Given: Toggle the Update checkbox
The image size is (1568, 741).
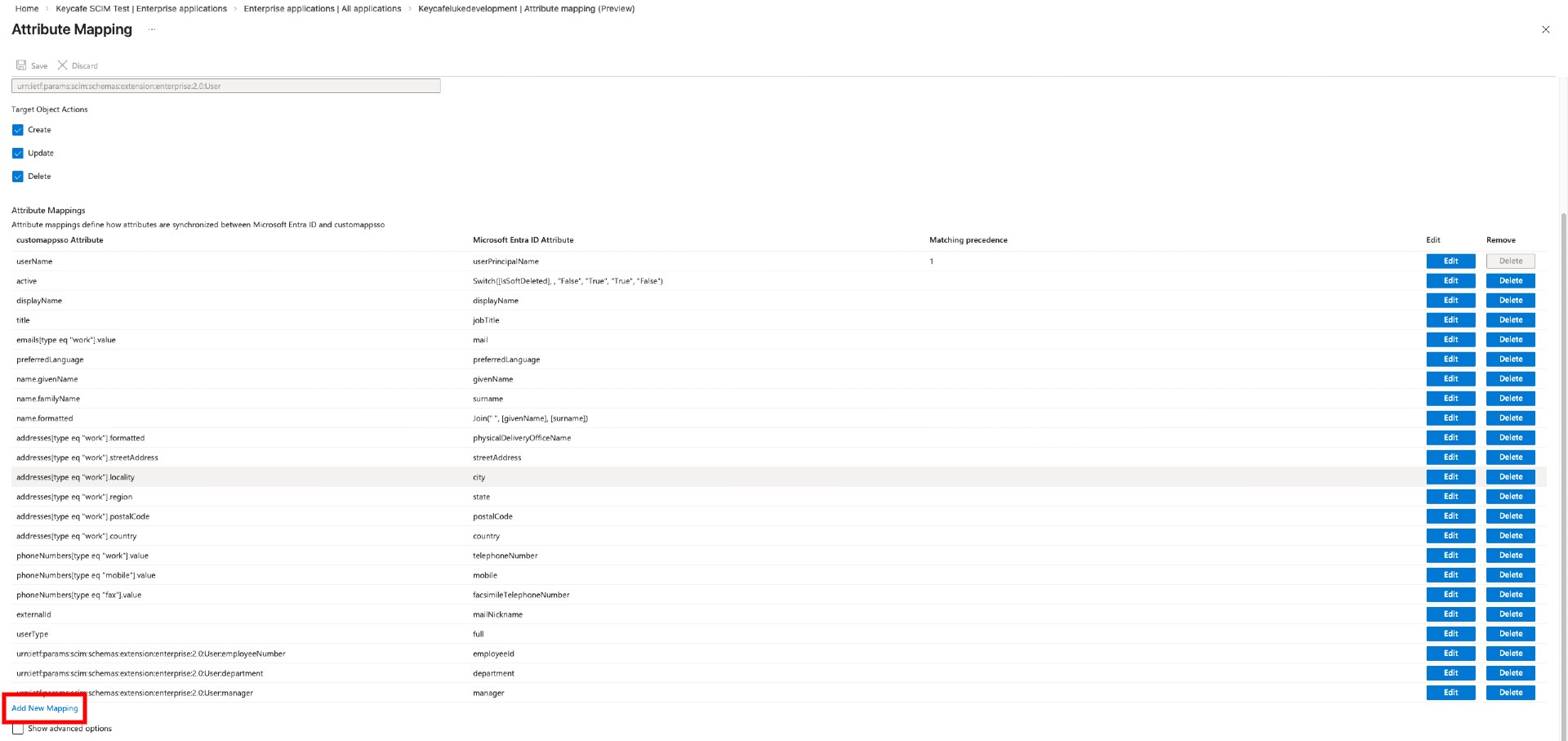Looking at the screenshot, I should [18, 153].
